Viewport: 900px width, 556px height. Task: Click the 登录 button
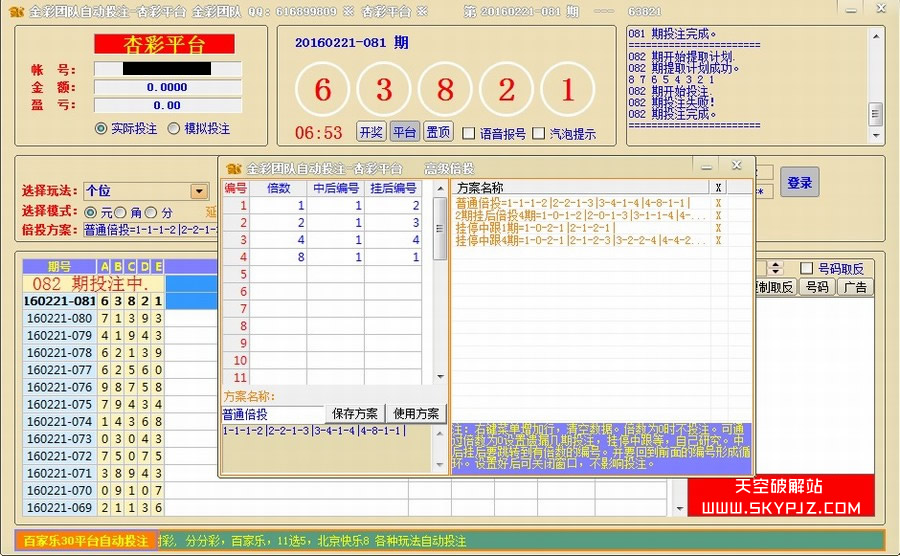[800, 182]
